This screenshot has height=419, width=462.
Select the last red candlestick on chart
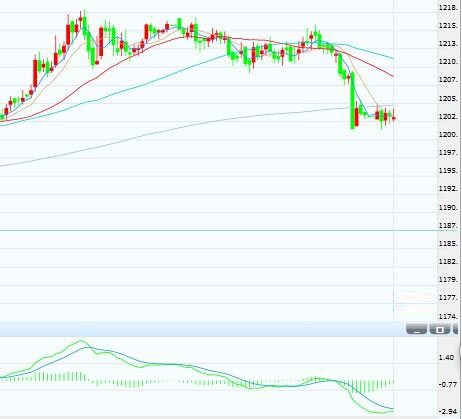(x=394, y=118)
